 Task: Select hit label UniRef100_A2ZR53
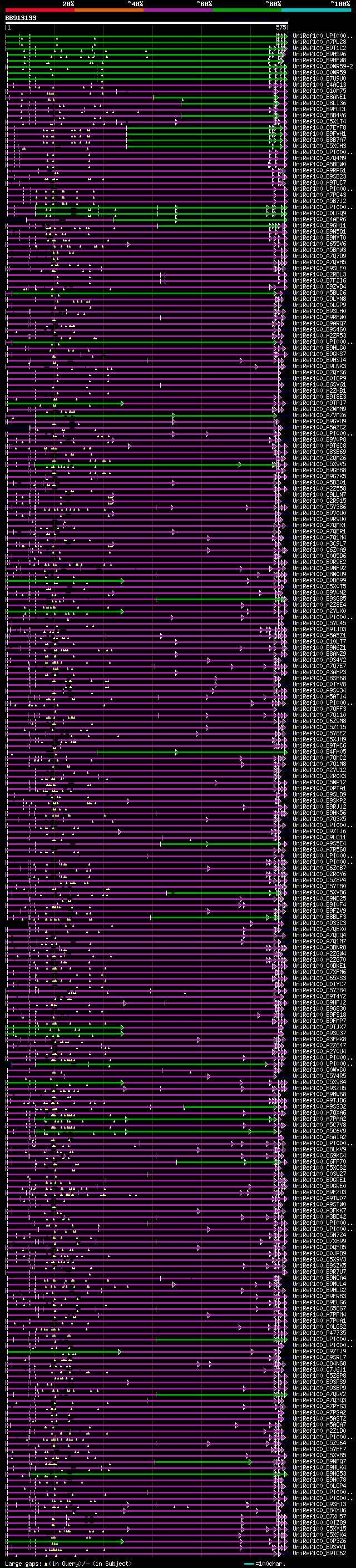tap(319, 335)
